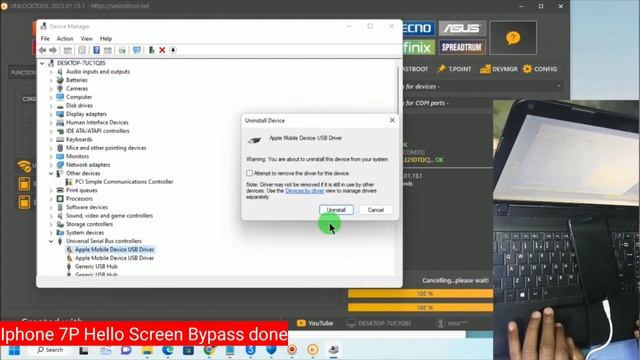640x360 pixels.
Task: Select the Software devices category
Action: point(87,207)
